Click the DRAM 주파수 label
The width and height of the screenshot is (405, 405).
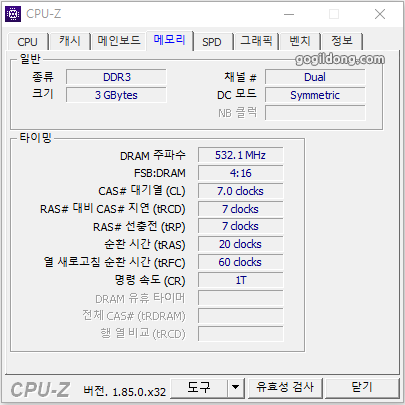tap(153, 155)
